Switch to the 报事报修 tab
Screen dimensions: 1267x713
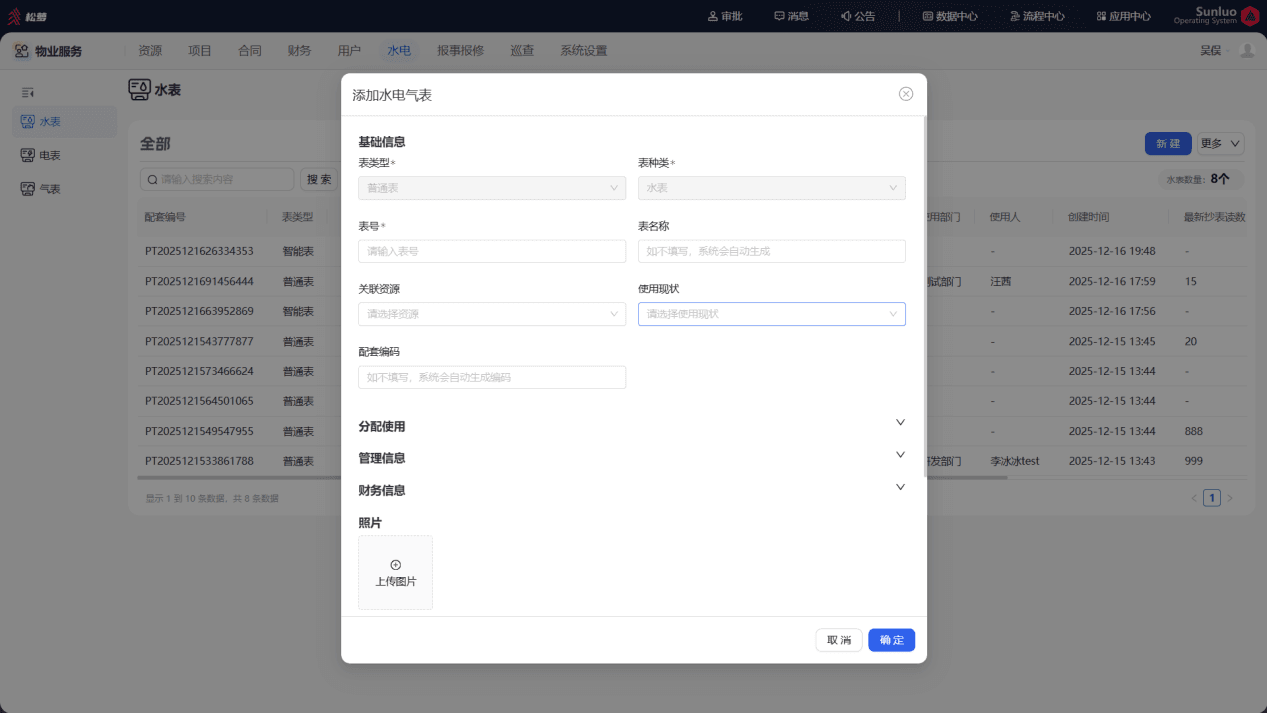coord(460,51)
